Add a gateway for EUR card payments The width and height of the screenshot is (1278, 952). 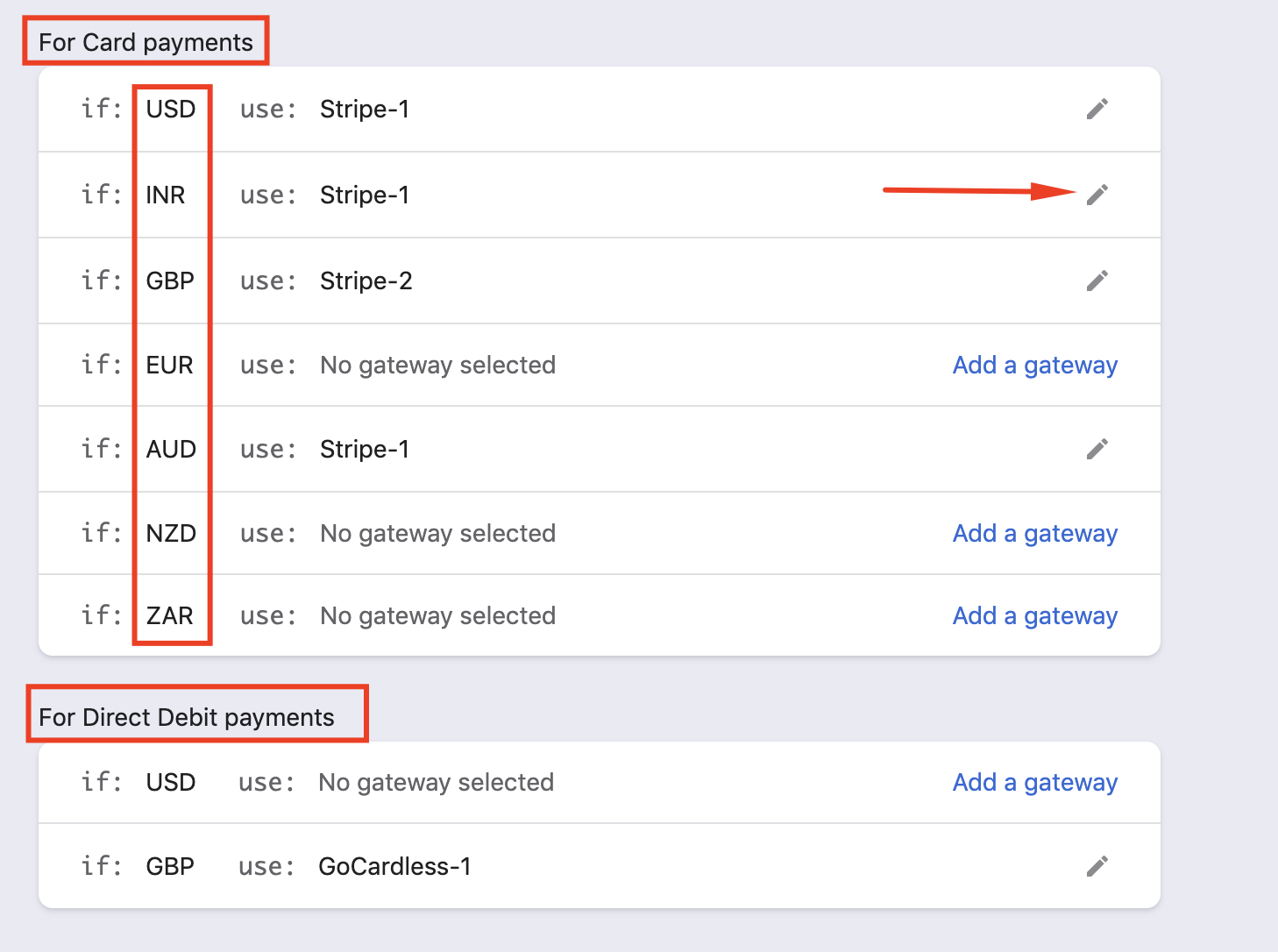tap(1035, 366)
